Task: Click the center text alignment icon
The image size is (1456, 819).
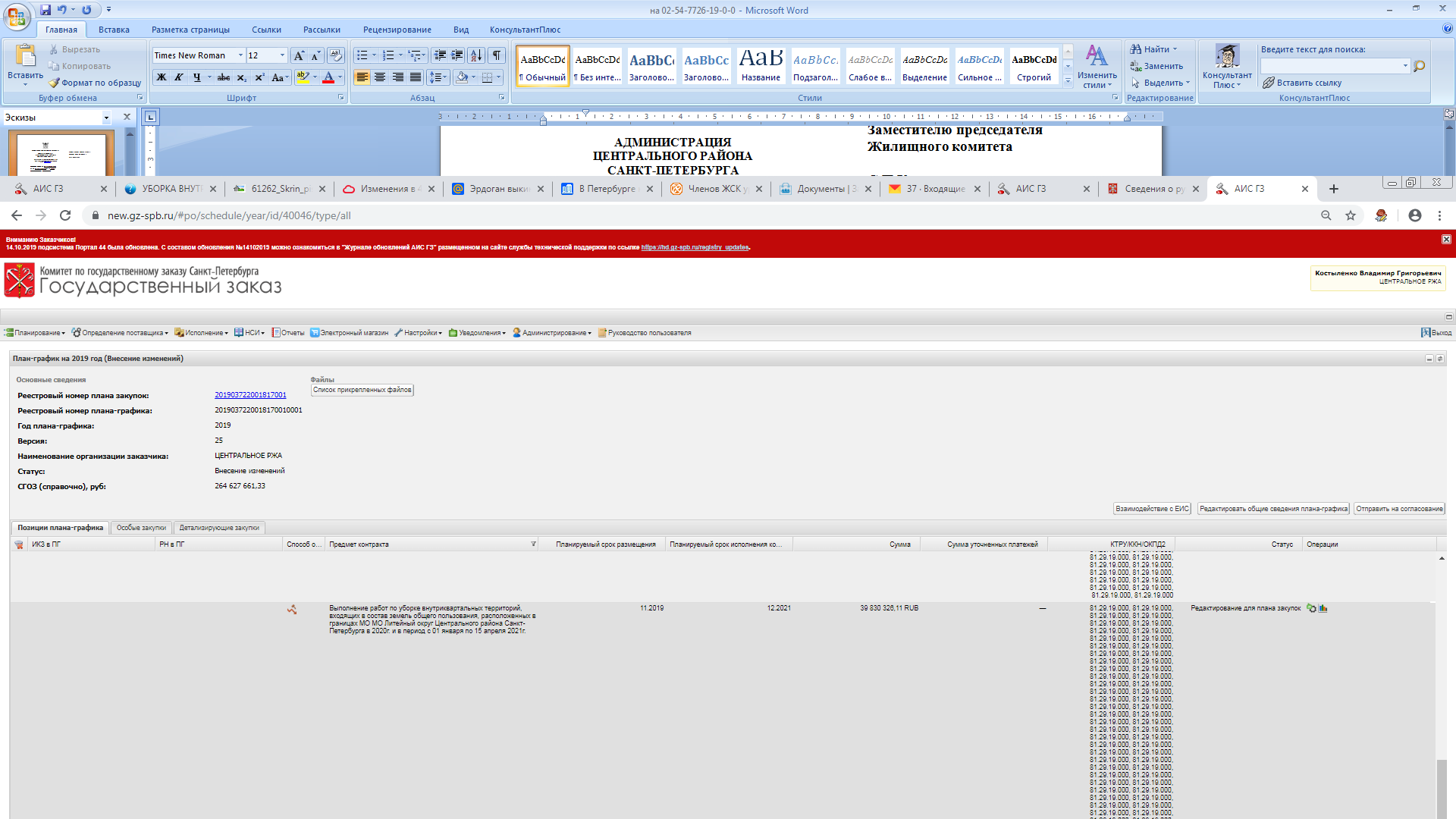Action: coord(380,77)
